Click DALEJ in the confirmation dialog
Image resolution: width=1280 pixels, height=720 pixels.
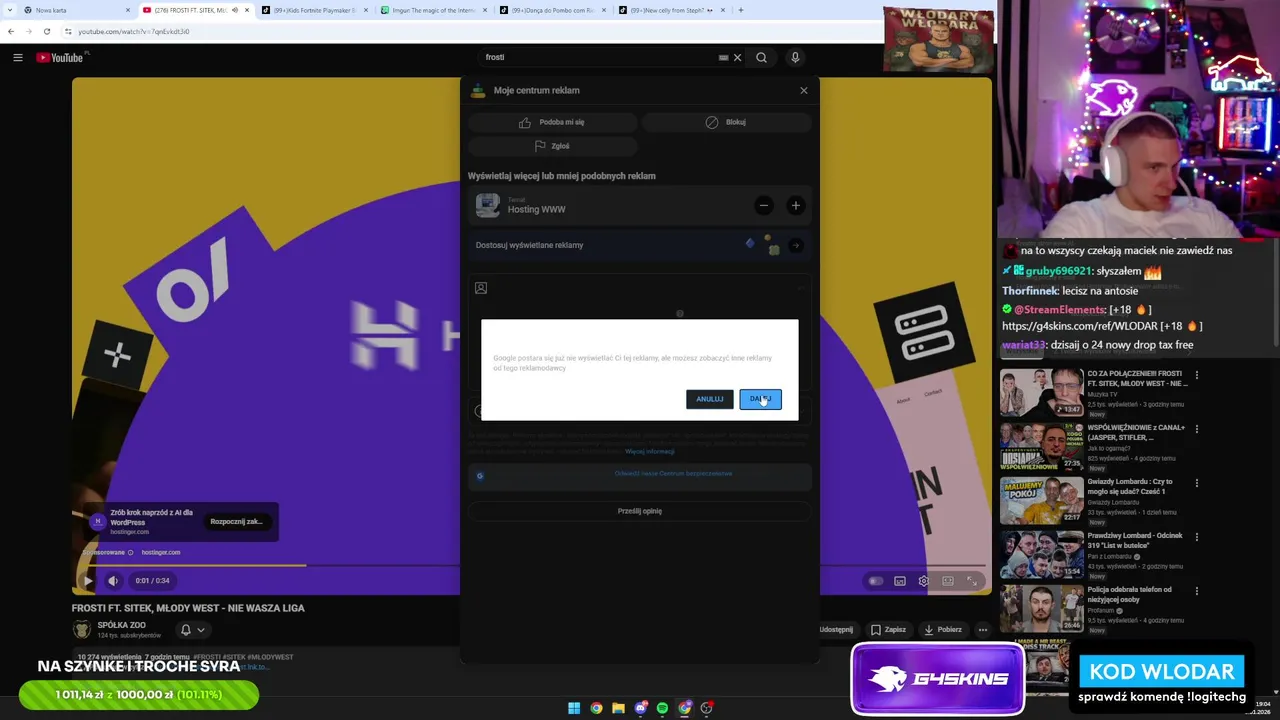[760, 399]
